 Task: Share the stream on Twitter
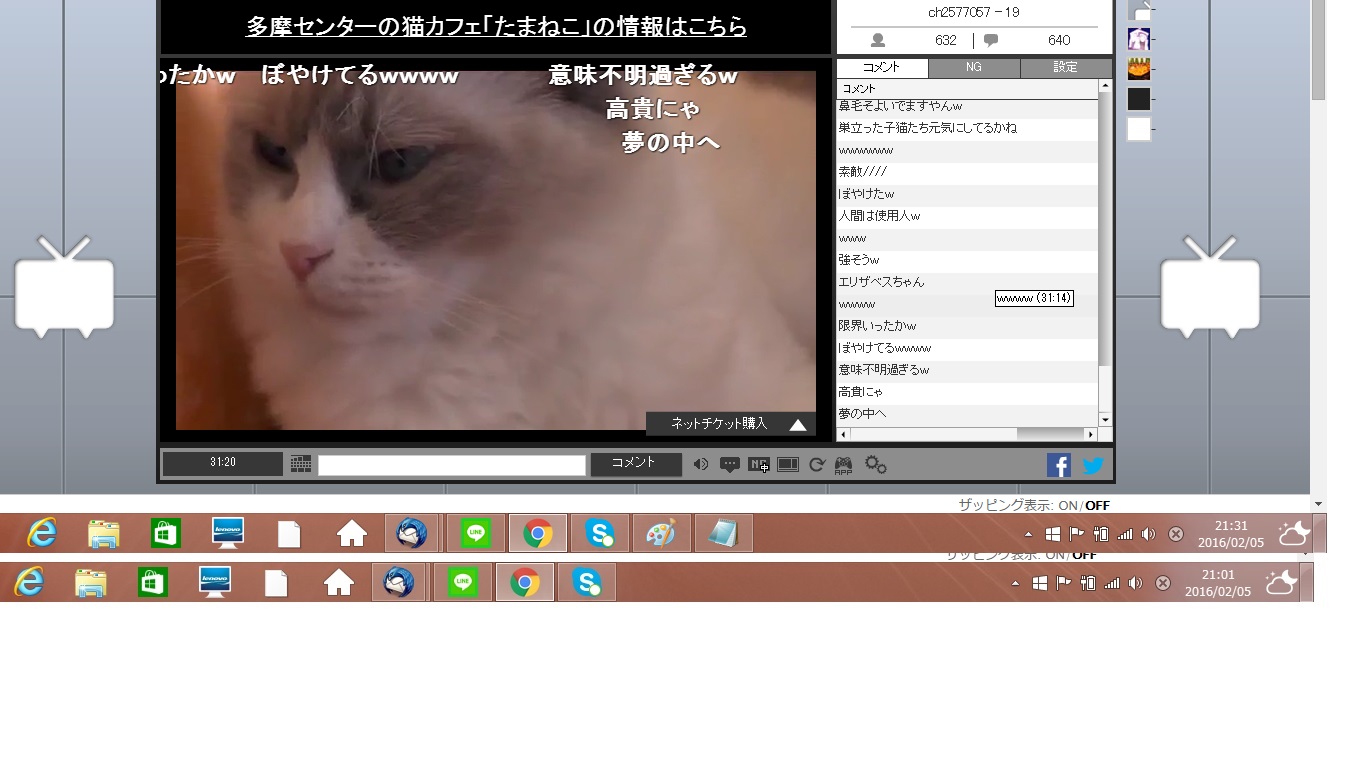[x=1093, y=465]
